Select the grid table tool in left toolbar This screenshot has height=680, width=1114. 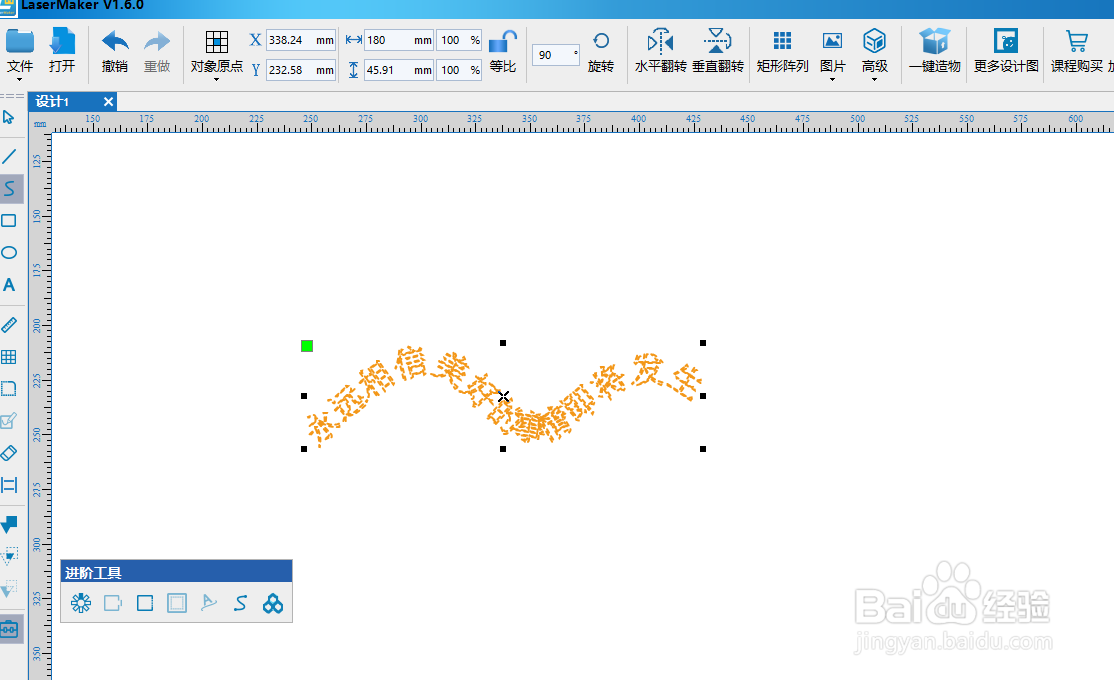click(9, 357)
